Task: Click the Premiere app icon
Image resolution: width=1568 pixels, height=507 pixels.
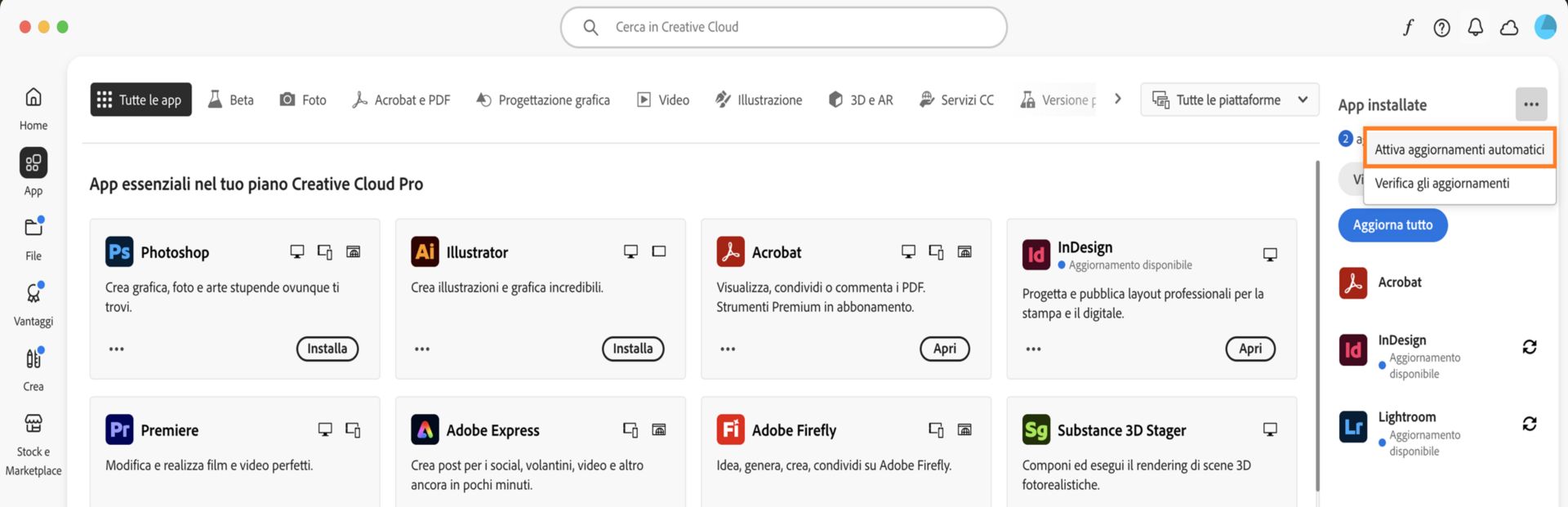Action: coord(119,429)
